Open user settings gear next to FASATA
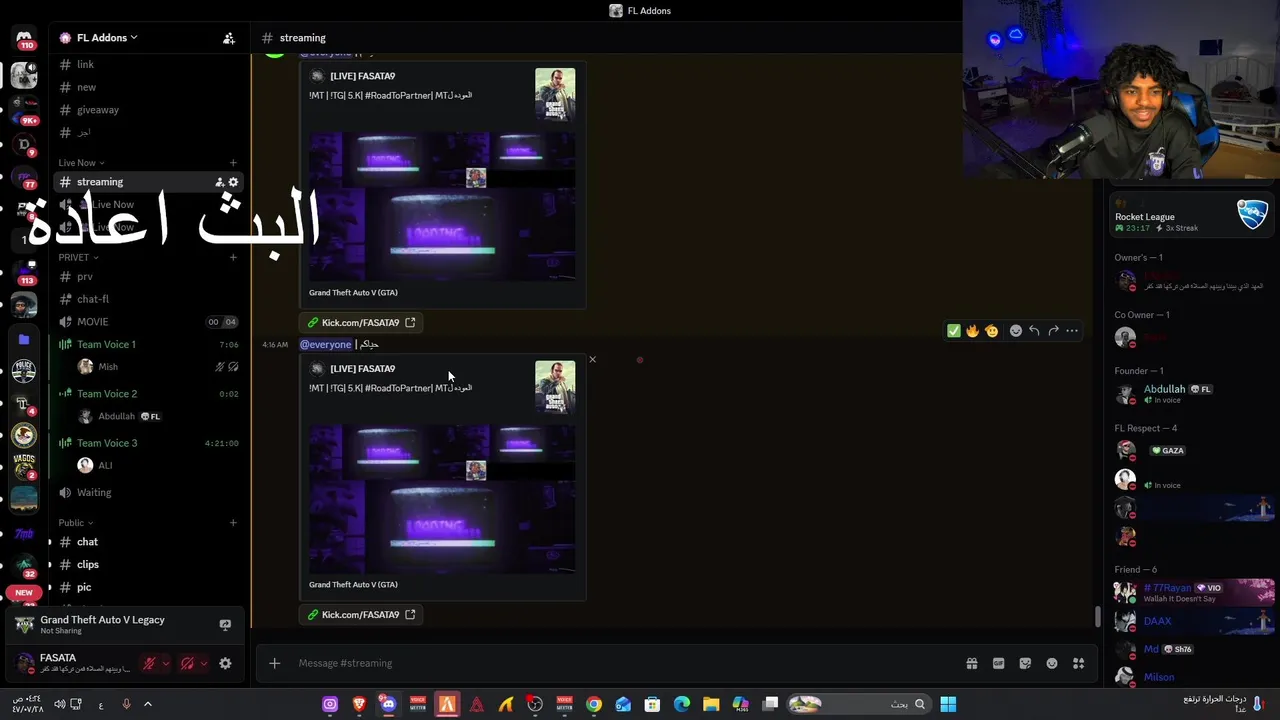The width and height of the screenshot is (1280, 720). (225, 663)
